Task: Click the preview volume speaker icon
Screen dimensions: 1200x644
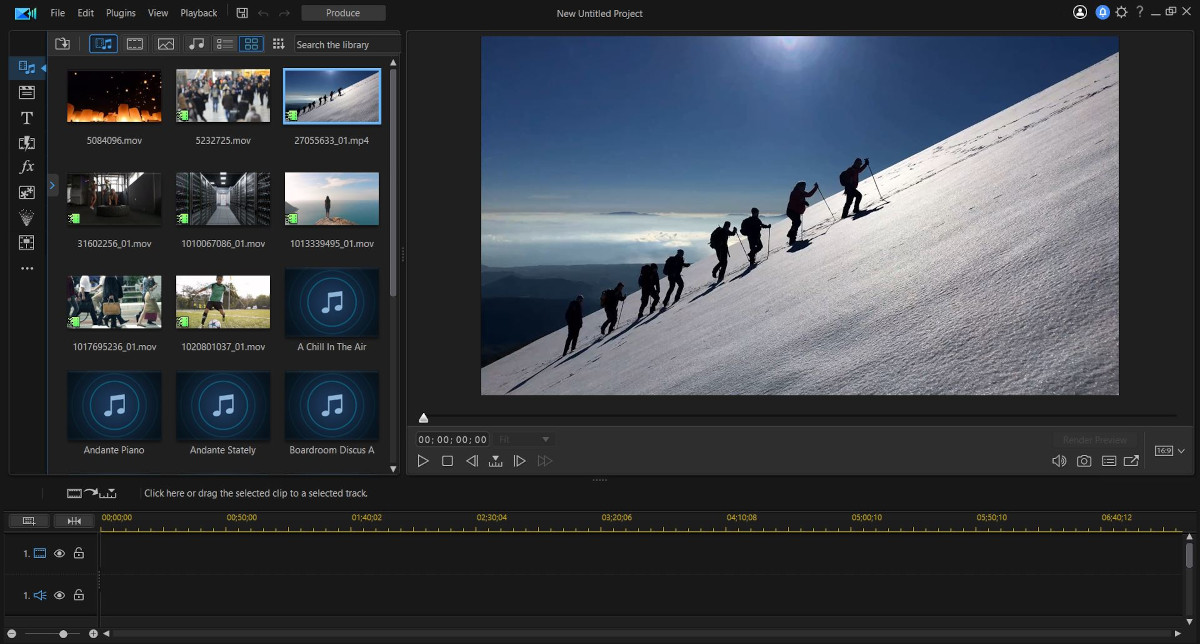Action: [x=1058, y=460]
